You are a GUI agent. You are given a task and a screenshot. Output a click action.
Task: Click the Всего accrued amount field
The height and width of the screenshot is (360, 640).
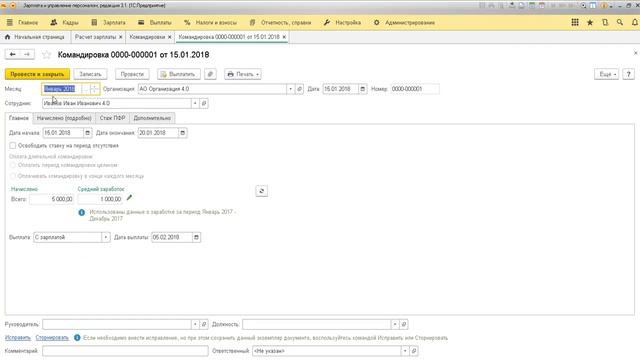click(51, 199)
